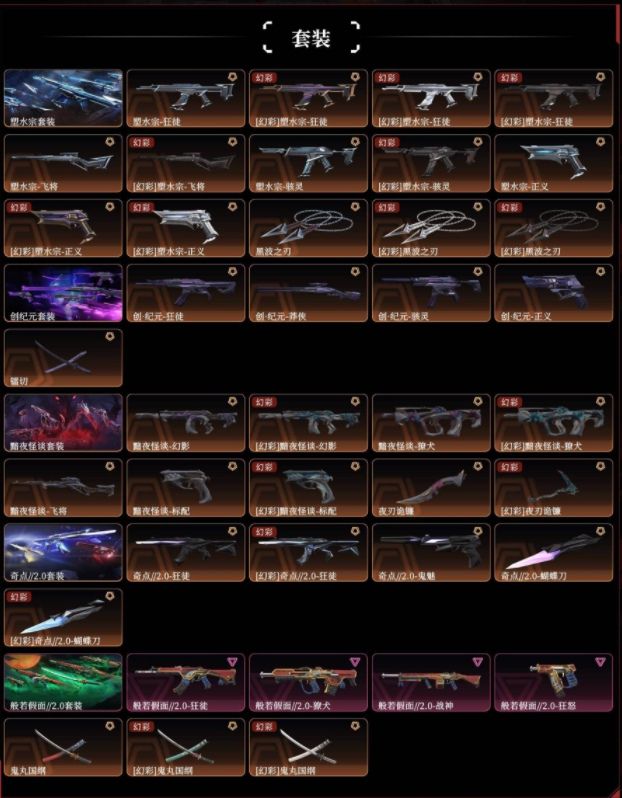Click tier badge on 塑水宗-骇灵 card
The image size is (622, 798).
coord(355,142)
